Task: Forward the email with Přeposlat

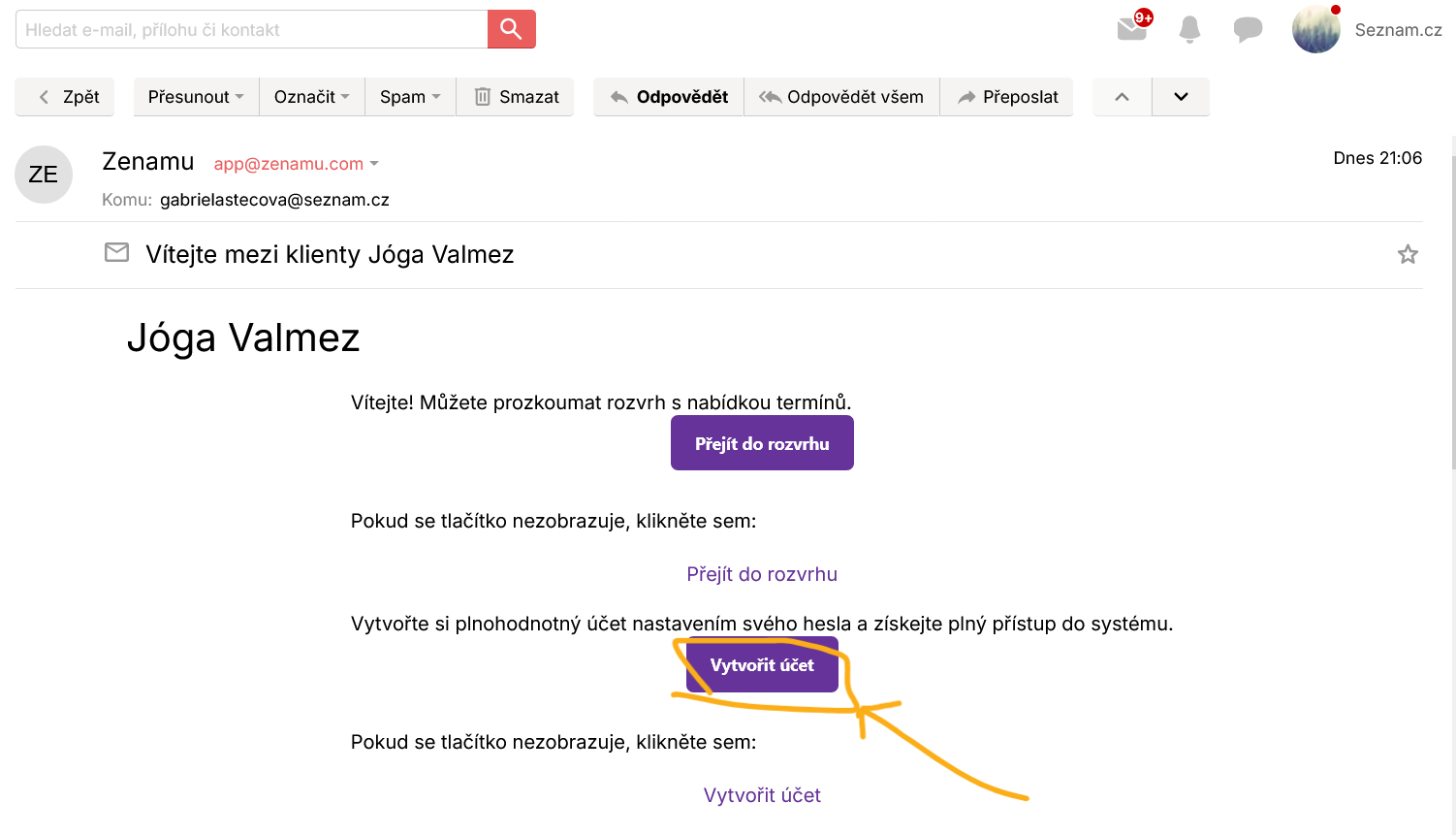Action: 1007,97
